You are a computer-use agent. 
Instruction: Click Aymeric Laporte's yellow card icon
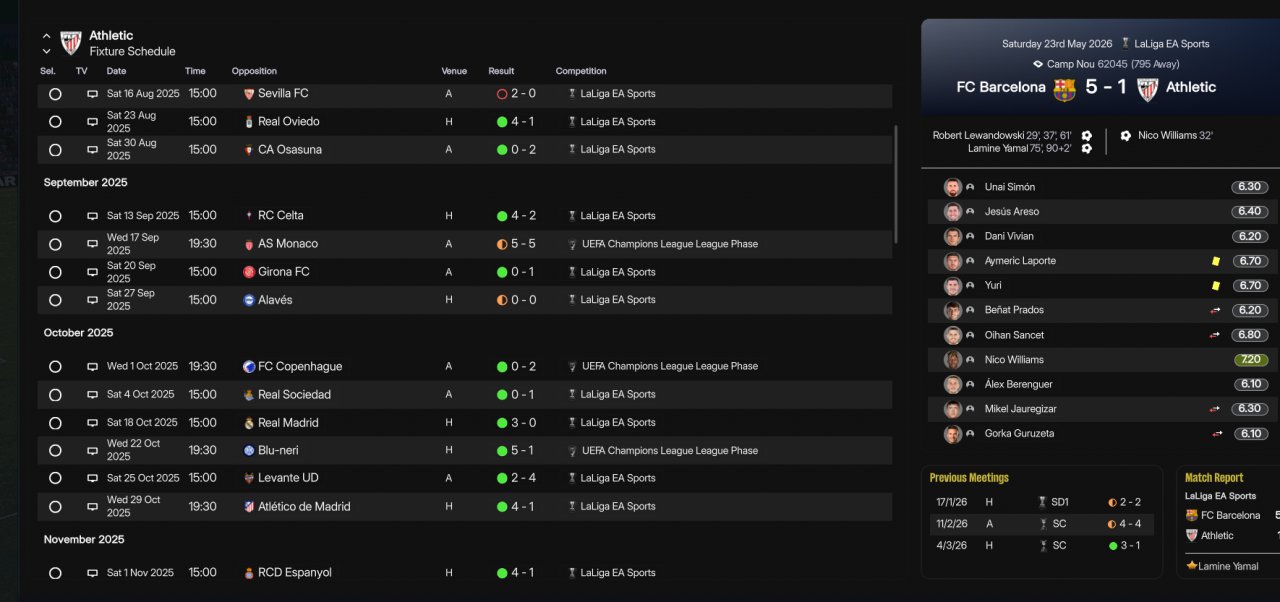pos(1216,261)
